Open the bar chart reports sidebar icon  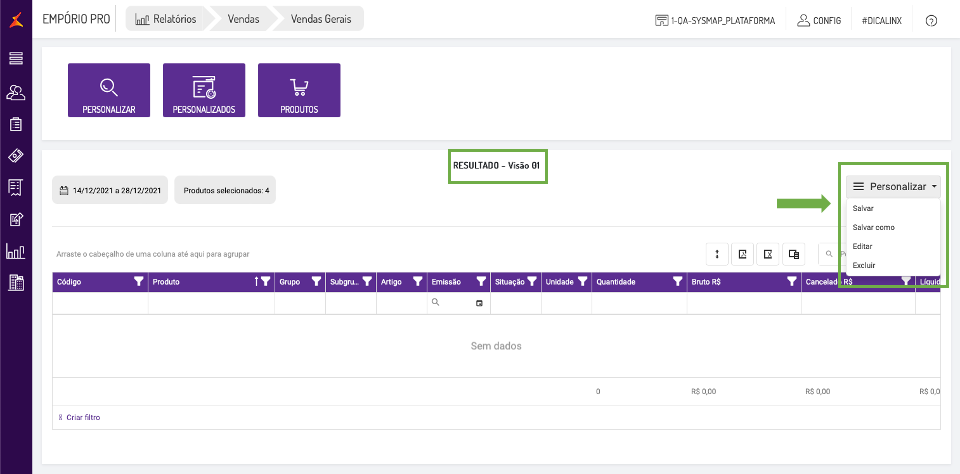pos(16,251)
